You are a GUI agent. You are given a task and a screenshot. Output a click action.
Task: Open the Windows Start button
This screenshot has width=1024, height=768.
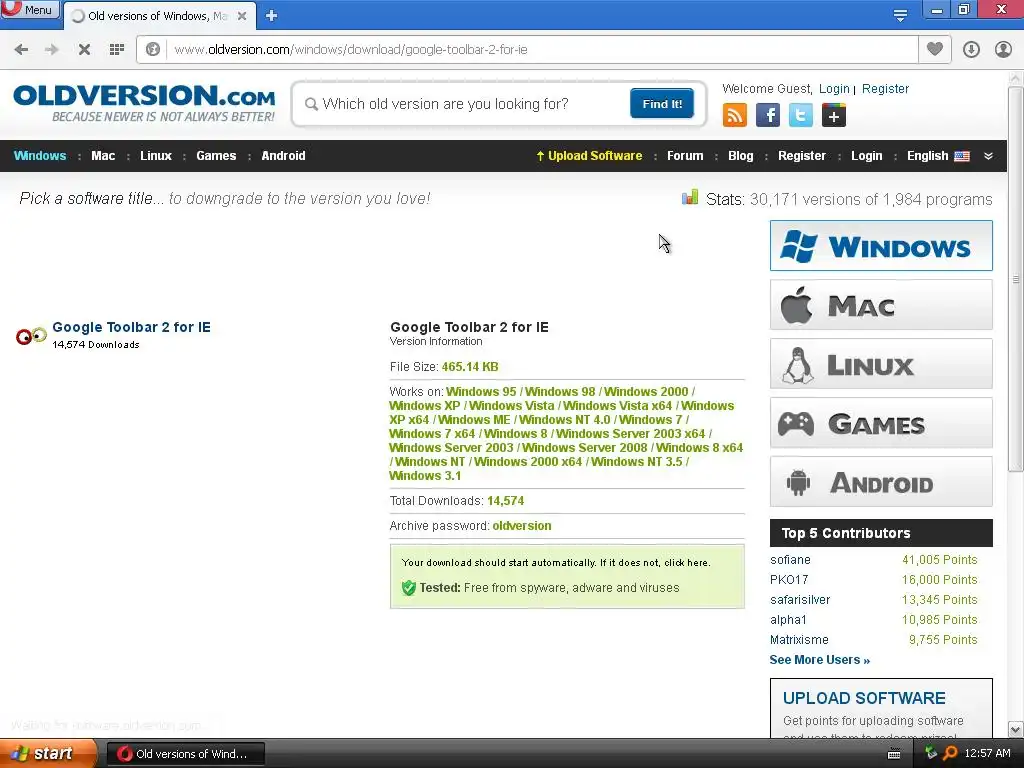[48, 754]
